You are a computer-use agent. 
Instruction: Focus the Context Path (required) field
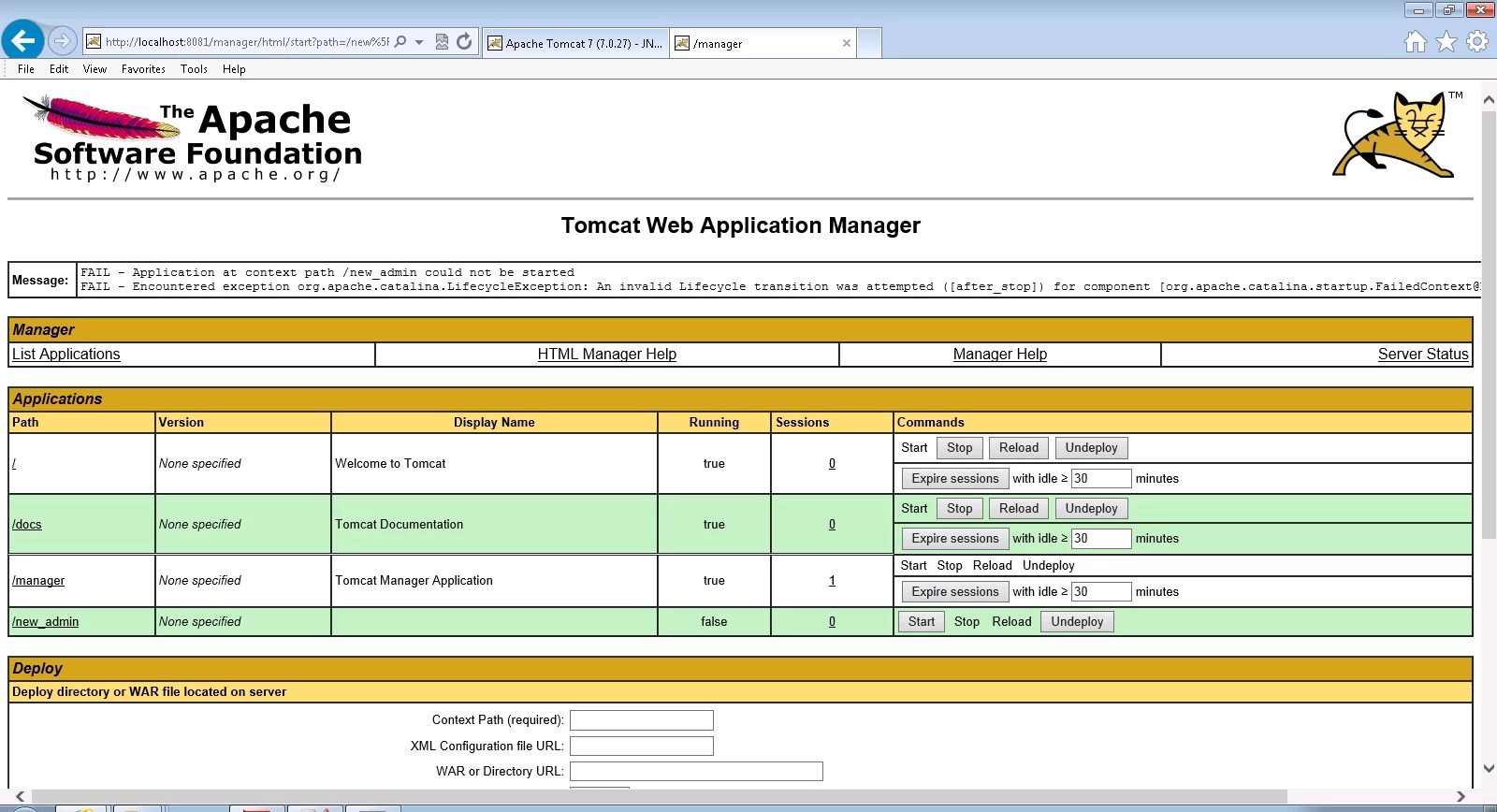click(x=642, y=720)
